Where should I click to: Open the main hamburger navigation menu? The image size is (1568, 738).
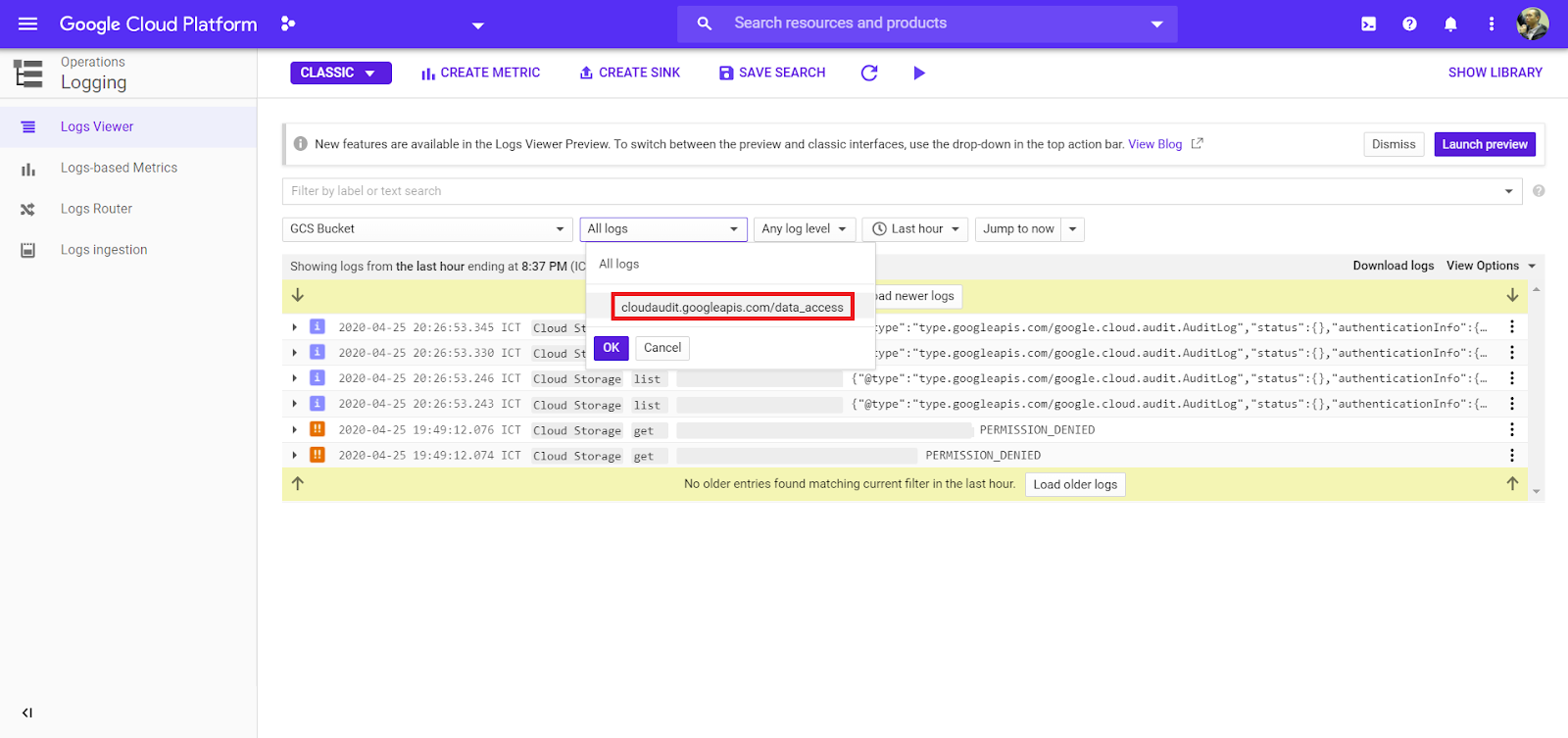(x=27, y=24)
